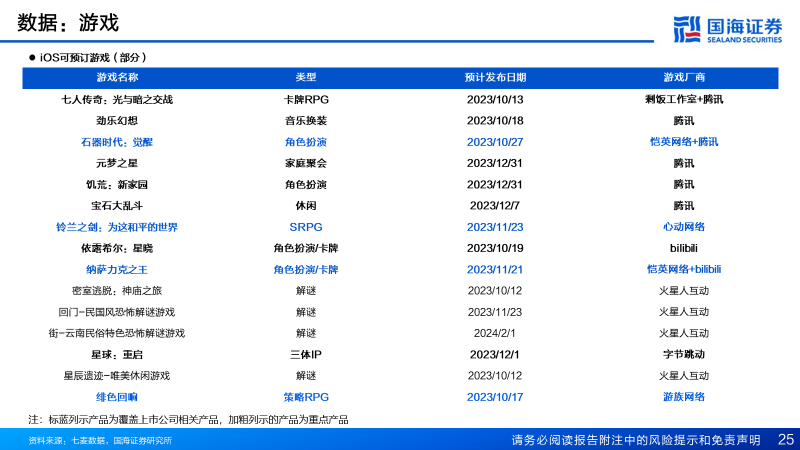Click the 卡牌RPG type cell

pos(306,99)
